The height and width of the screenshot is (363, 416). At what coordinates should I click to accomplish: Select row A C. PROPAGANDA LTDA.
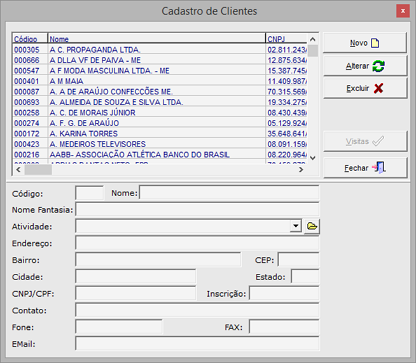(x=160, y=50)
